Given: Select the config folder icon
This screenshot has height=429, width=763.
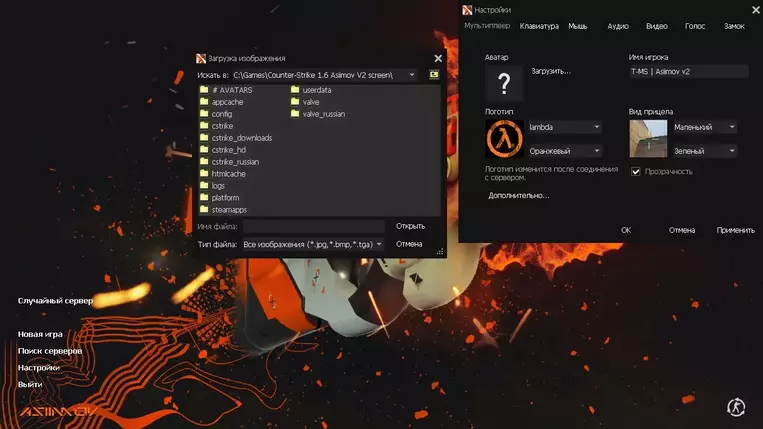Looking at the screenshot, I should [x=204, y=114].
